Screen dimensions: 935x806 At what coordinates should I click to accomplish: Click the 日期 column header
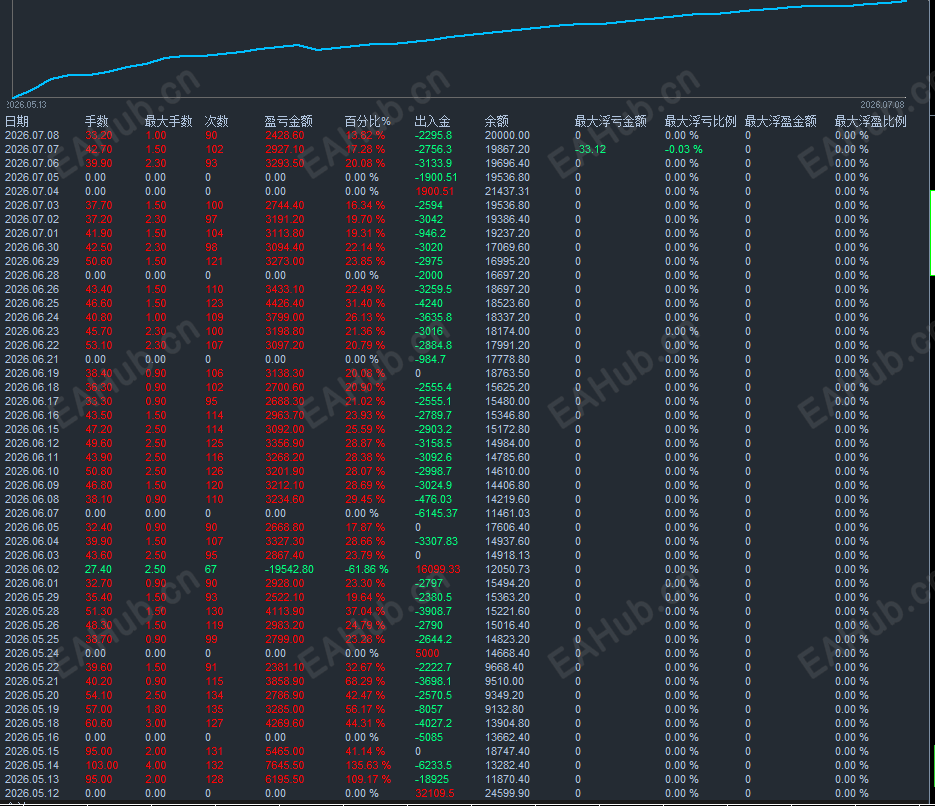[17, 122]
